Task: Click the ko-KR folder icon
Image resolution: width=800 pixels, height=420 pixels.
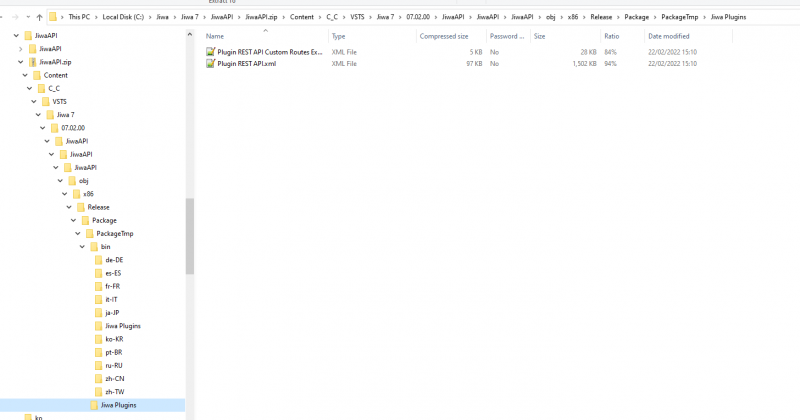Action: pyautogui.click(x=98, y=339)
